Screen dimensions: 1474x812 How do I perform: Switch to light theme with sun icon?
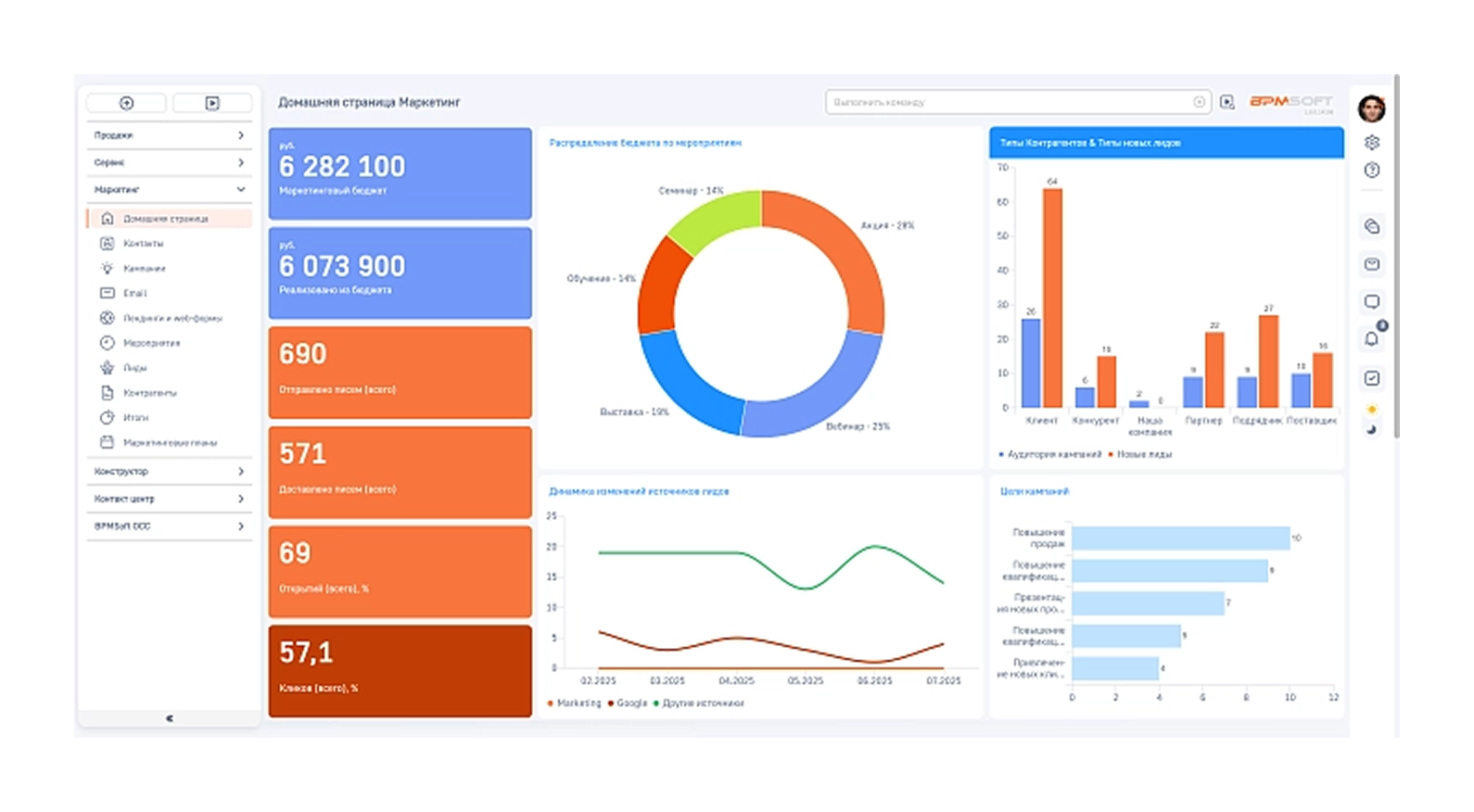click(x=1372, y=410)
